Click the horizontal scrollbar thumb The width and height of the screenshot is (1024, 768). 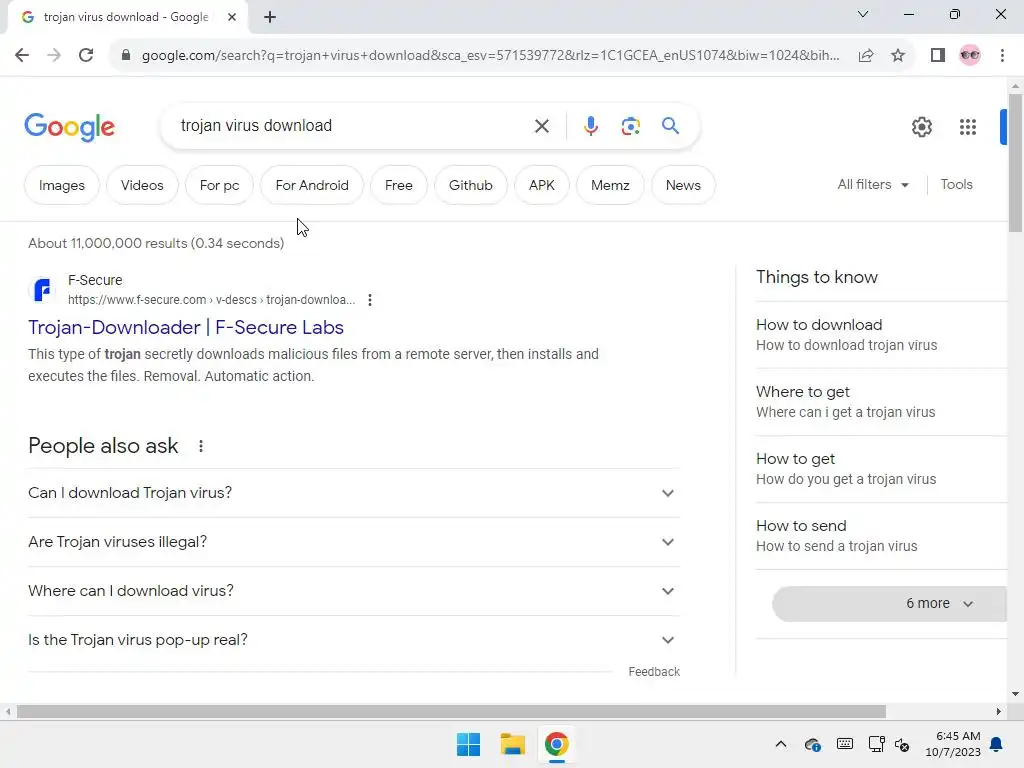point(451,712)
